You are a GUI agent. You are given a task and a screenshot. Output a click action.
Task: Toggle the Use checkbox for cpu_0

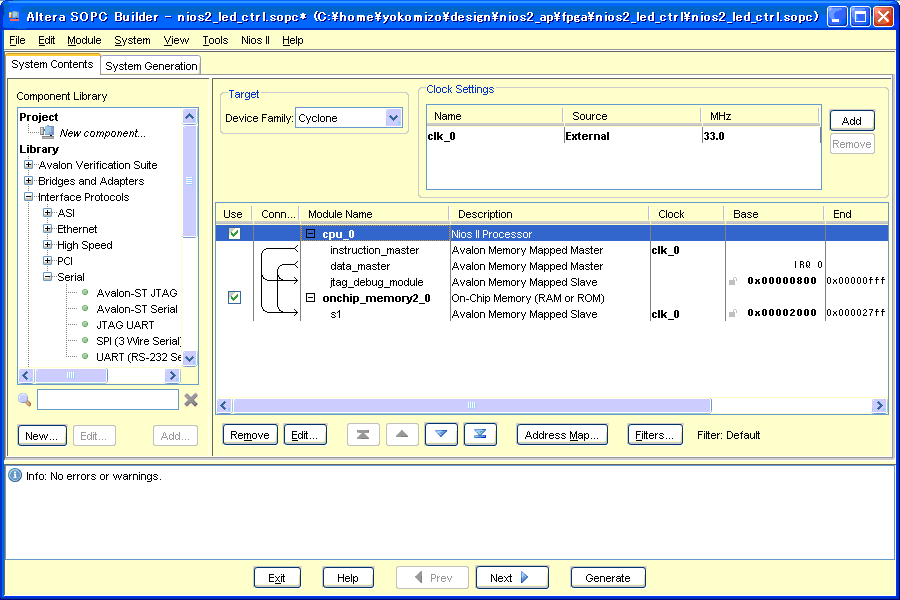[x=234, y=234]
